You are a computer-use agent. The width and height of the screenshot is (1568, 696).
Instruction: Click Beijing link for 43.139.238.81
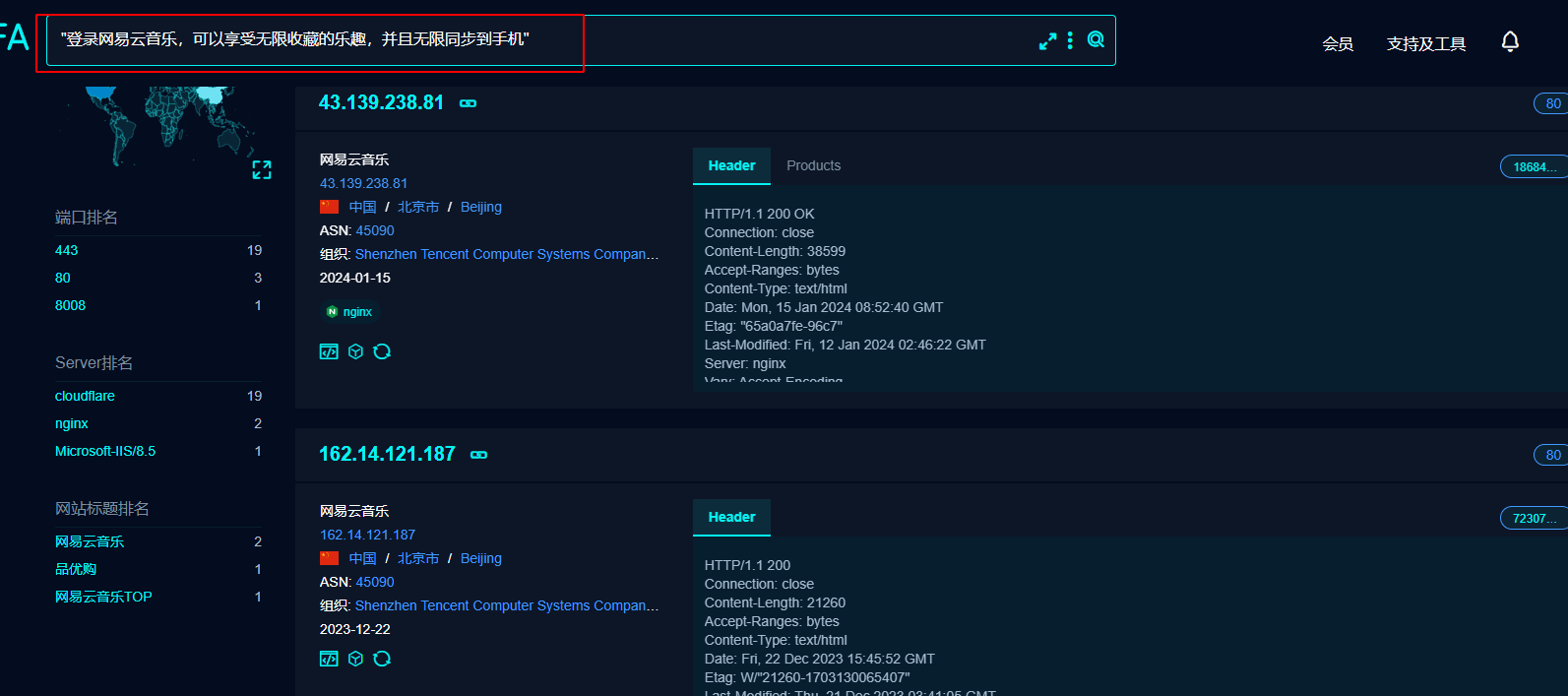[x=481, y=207]
